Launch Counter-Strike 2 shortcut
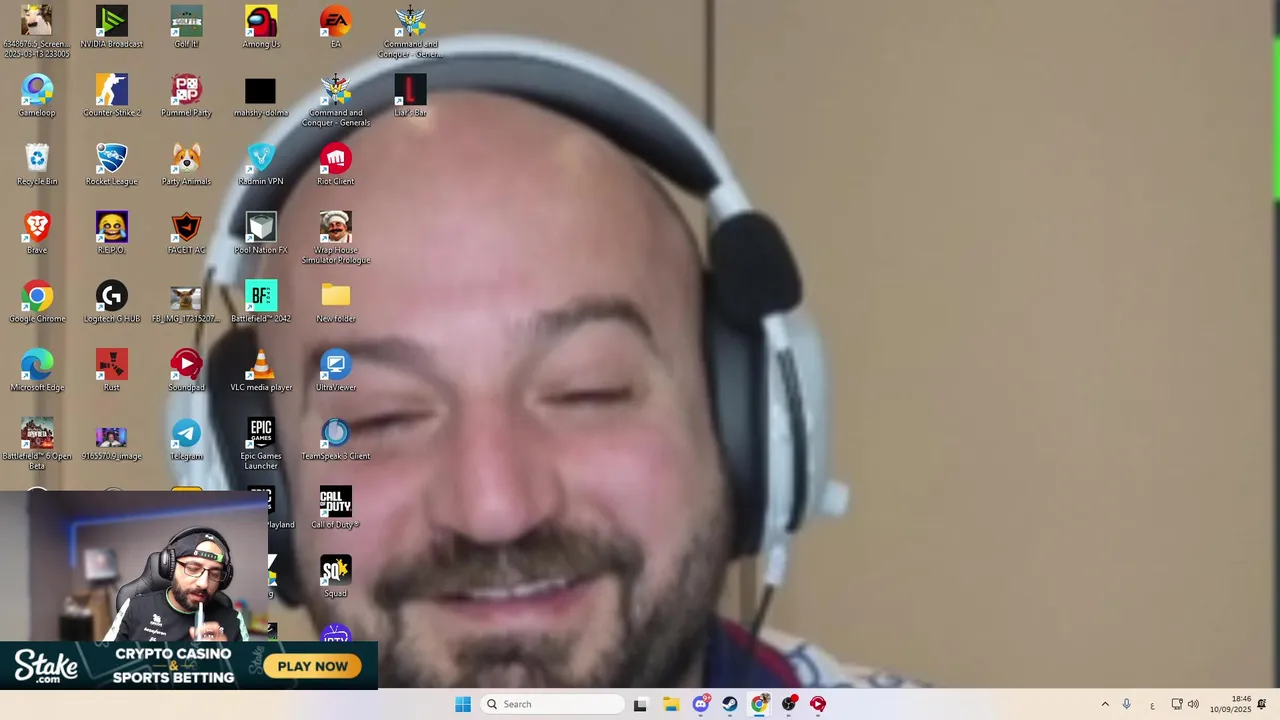 [111, 96]
